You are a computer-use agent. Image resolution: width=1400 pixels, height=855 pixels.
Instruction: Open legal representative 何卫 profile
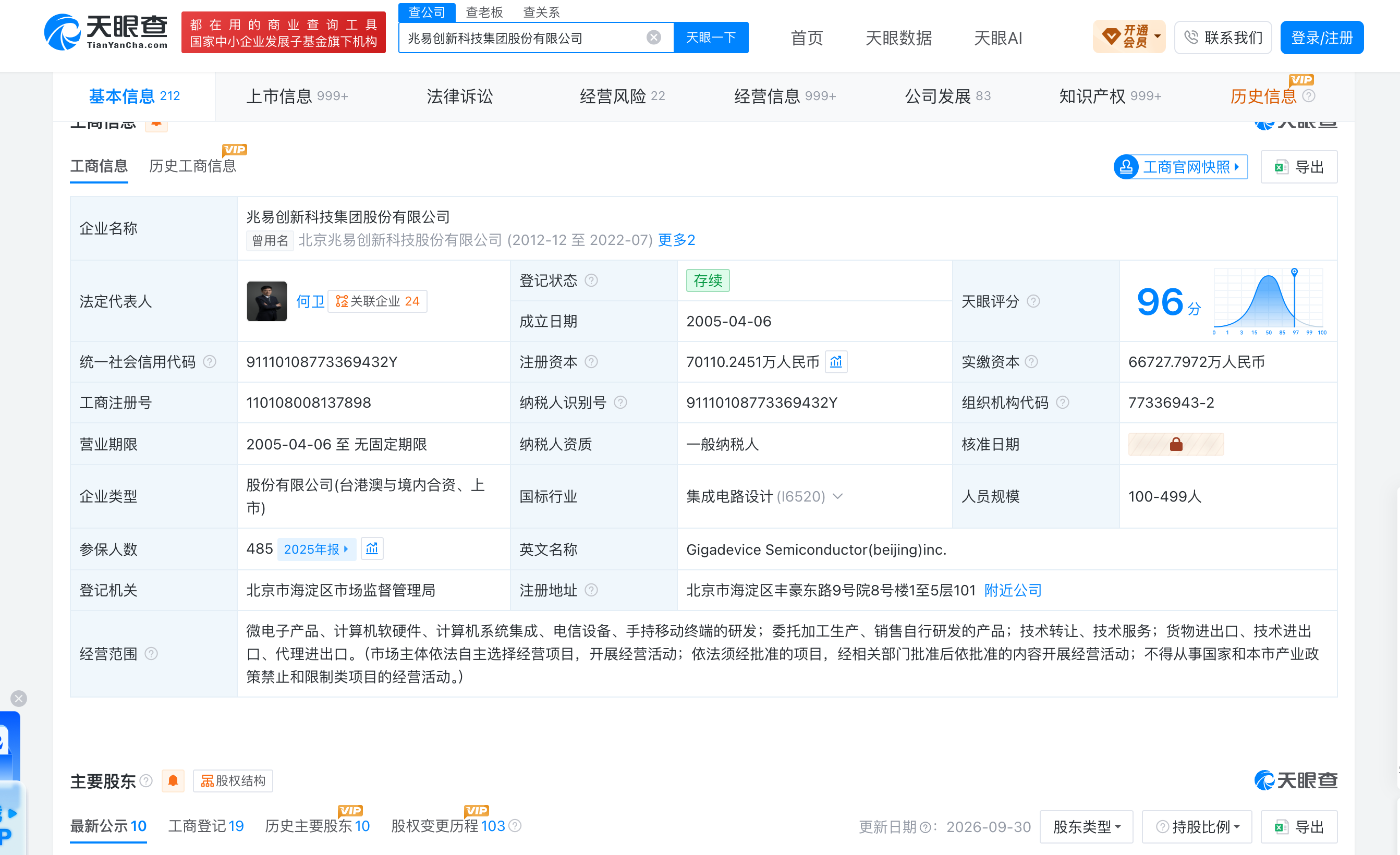point(310,301)
